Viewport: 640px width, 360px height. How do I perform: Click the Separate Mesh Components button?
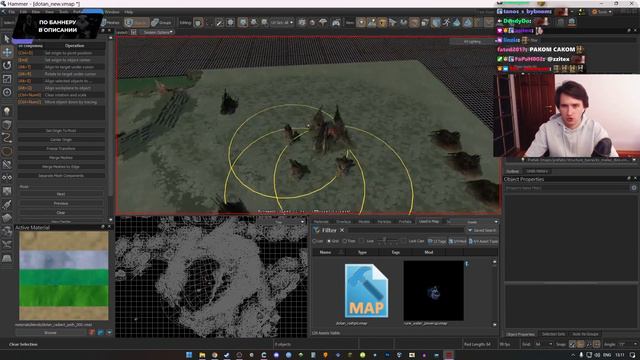(x=61, y=176)
